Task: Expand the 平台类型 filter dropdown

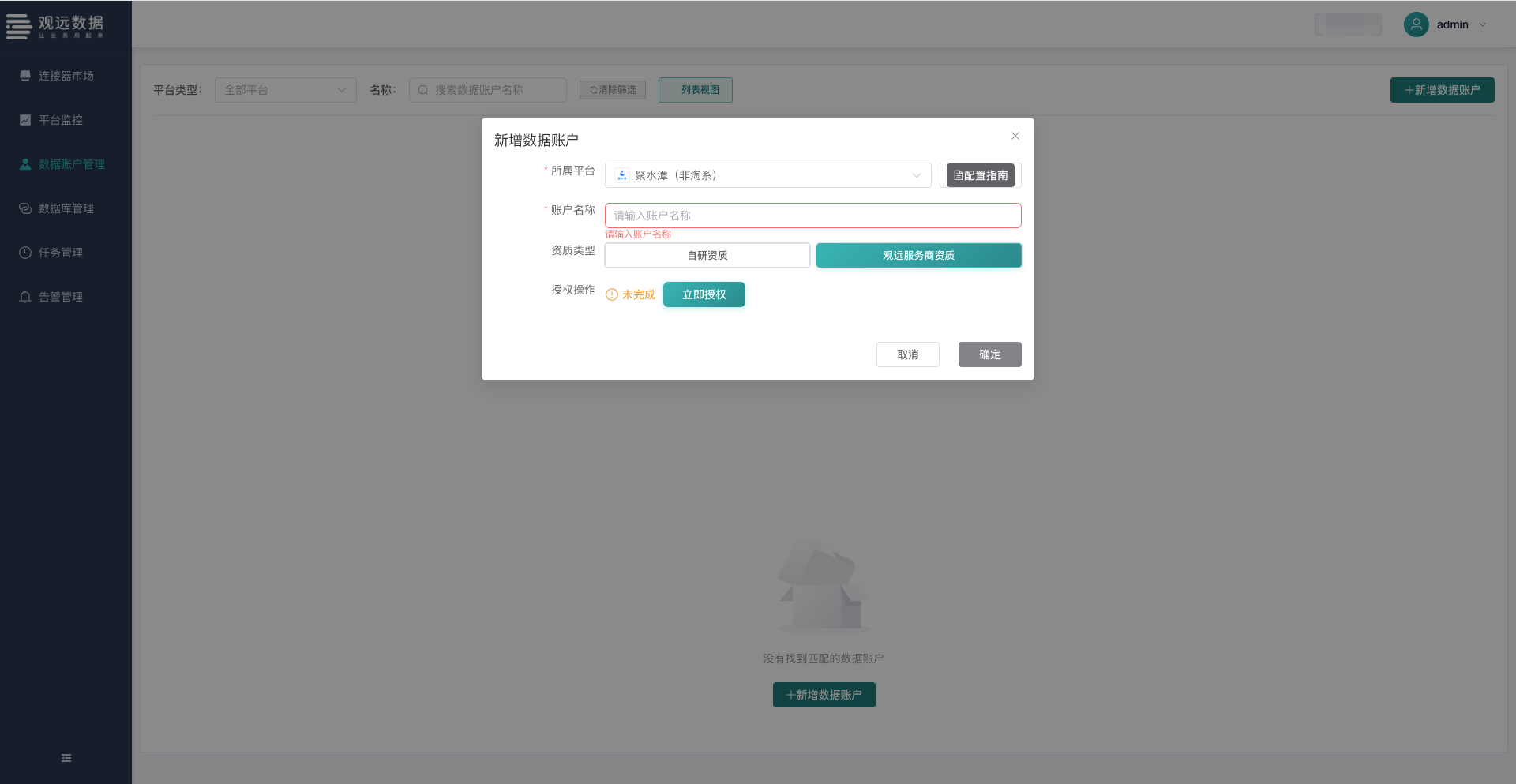Action: click(x=285, y=90)
